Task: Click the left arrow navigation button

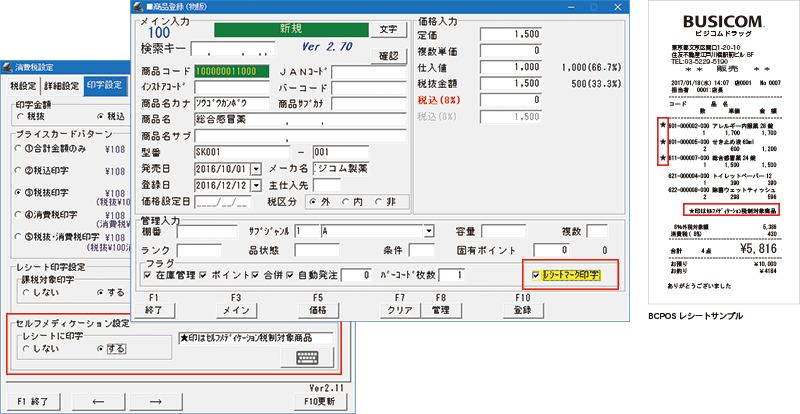Action: click(x=100, y=401)
